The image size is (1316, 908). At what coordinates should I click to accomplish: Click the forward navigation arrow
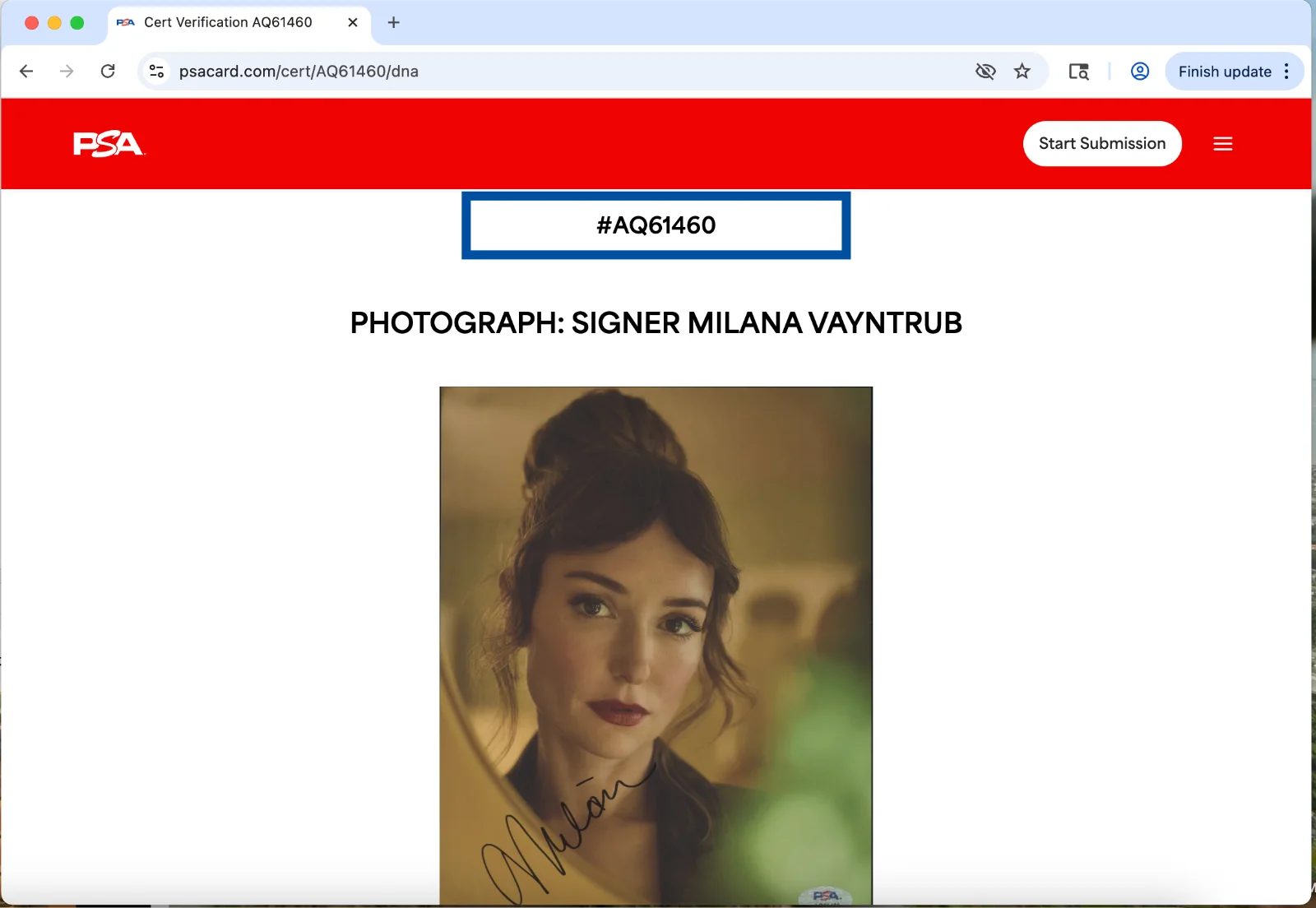point(67,72)
